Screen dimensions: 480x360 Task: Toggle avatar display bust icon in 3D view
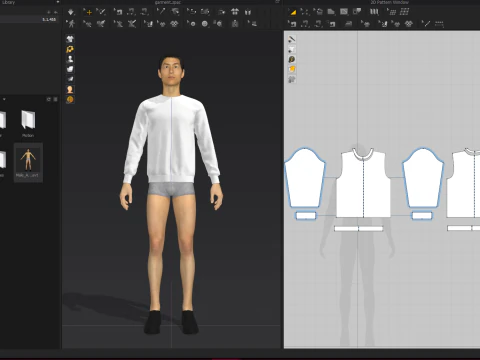[70, 59]
